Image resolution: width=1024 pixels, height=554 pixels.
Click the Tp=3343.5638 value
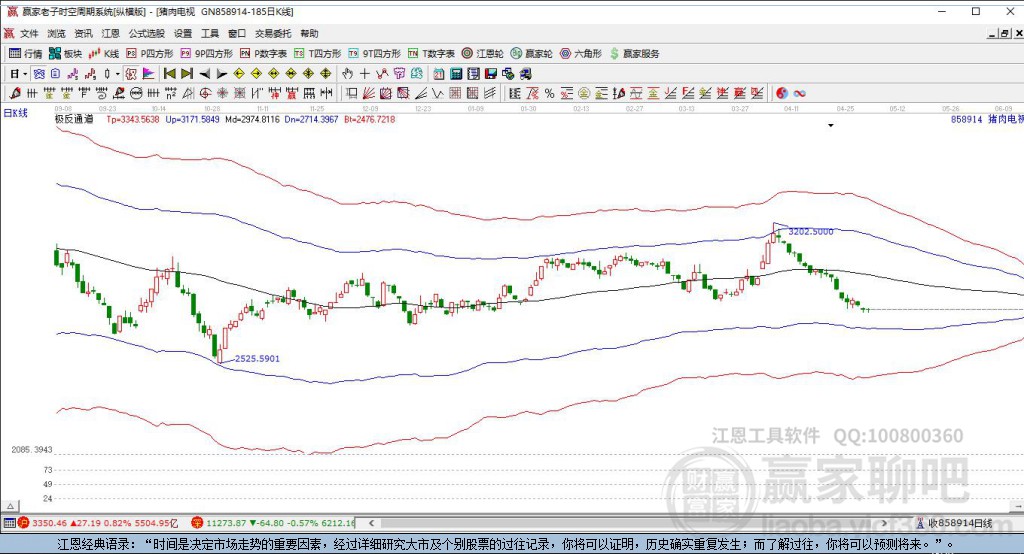(133, 119)
